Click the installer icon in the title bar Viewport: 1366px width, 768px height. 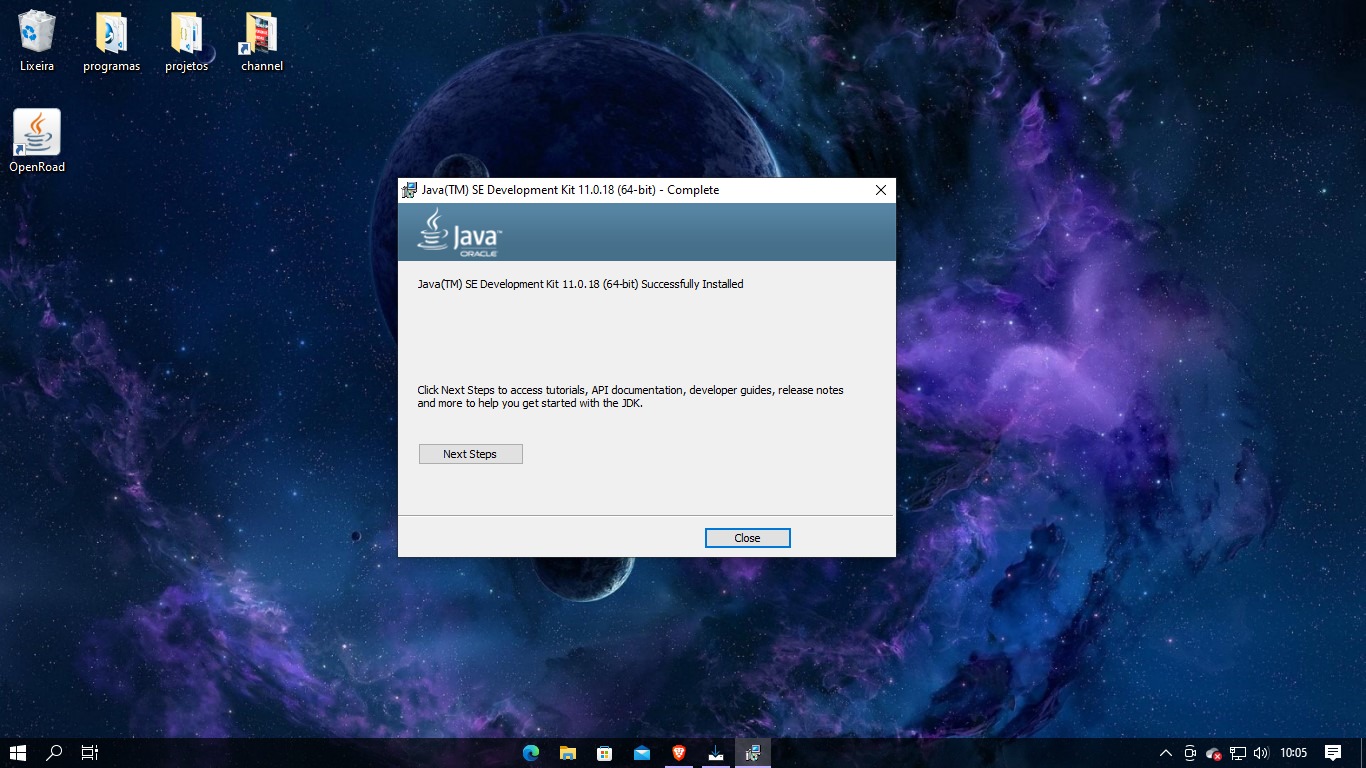point(409,190)
